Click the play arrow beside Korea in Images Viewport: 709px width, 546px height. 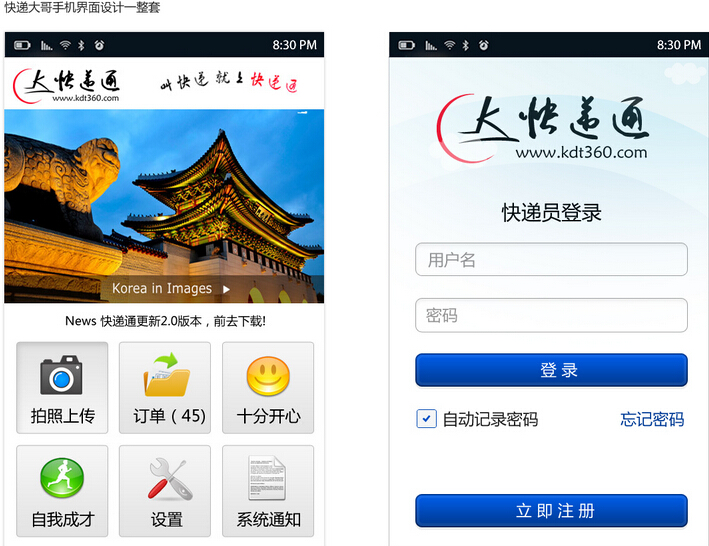[x=226, y=289]
